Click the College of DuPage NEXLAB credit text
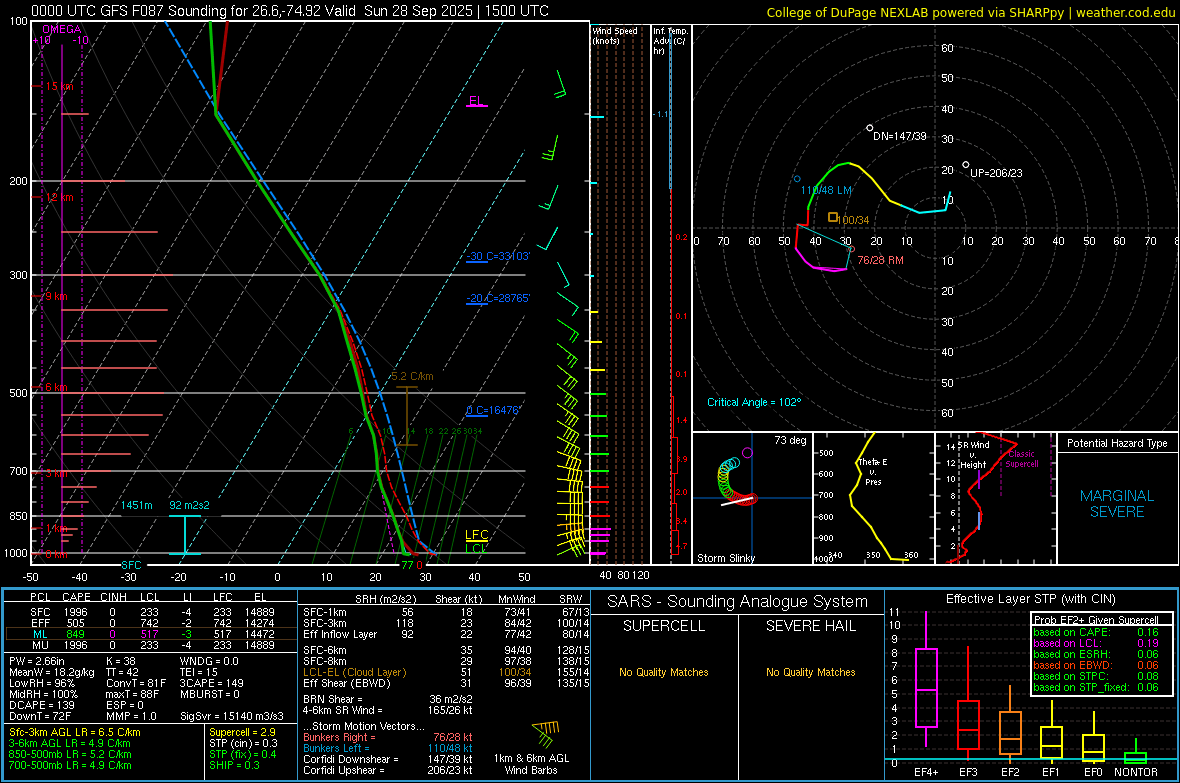 tap(970, 12)
